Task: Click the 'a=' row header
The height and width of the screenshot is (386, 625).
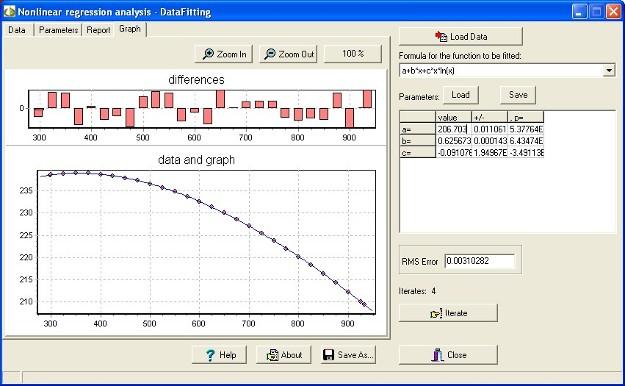Action: (x=417, y=129)
